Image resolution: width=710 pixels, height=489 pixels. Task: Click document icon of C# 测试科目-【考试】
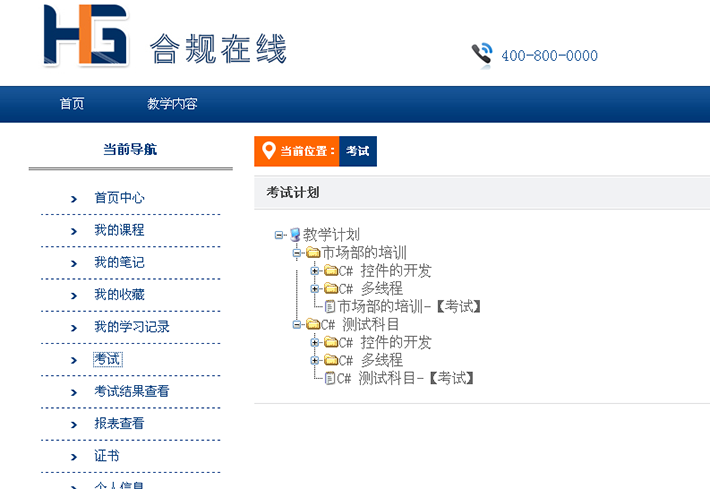click(330, 379)
